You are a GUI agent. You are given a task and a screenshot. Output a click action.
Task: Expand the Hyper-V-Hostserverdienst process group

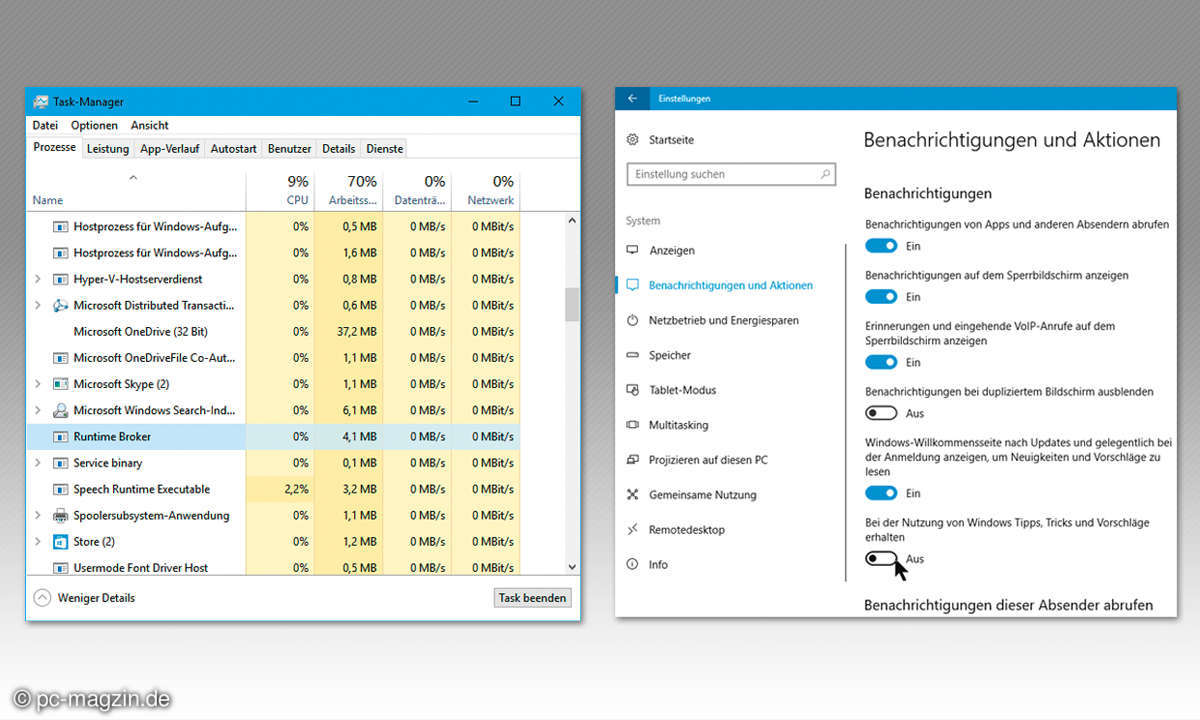tap(38, 279)
